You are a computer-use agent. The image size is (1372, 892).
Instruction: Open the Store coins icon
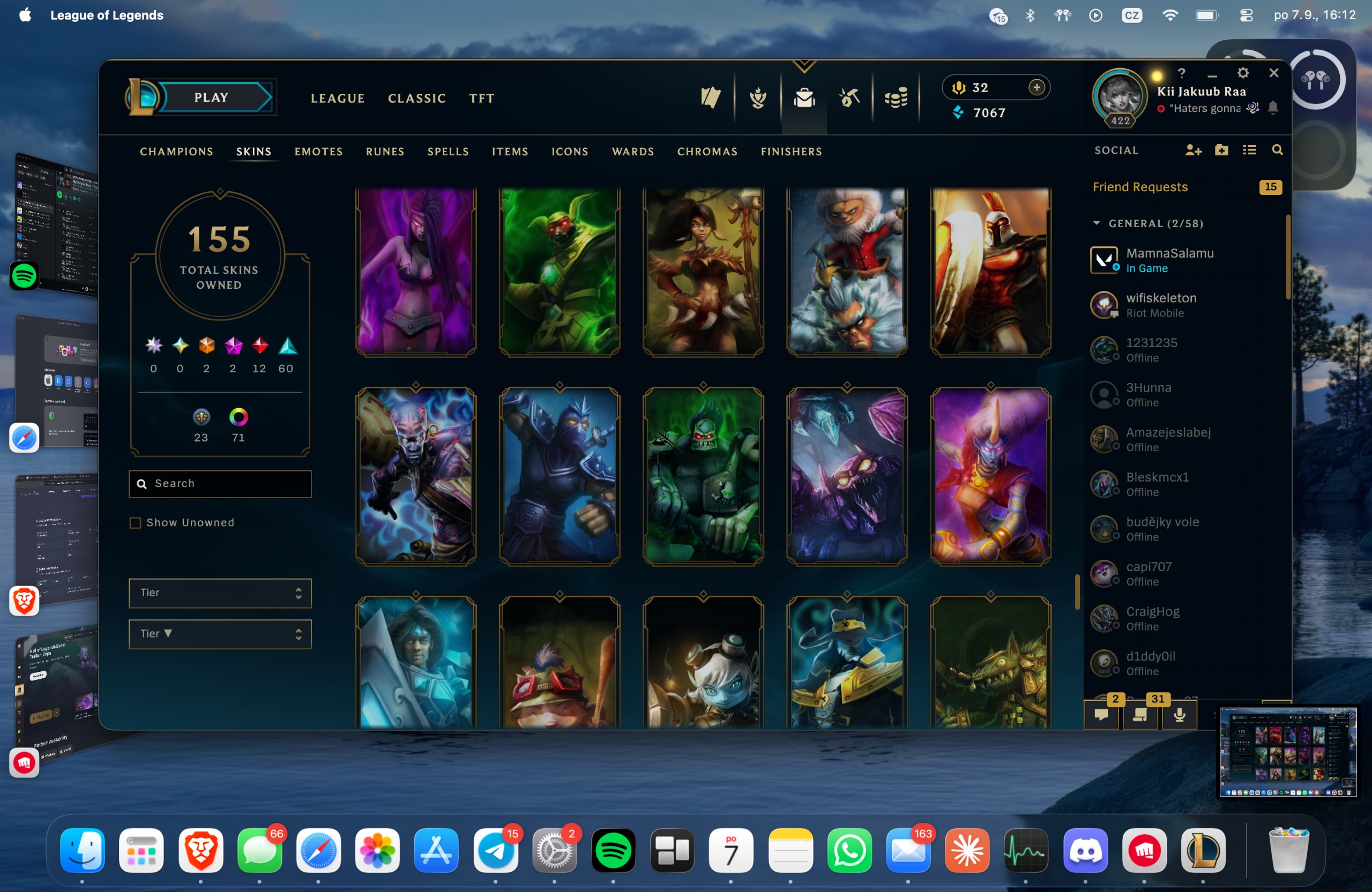point(896,98)
